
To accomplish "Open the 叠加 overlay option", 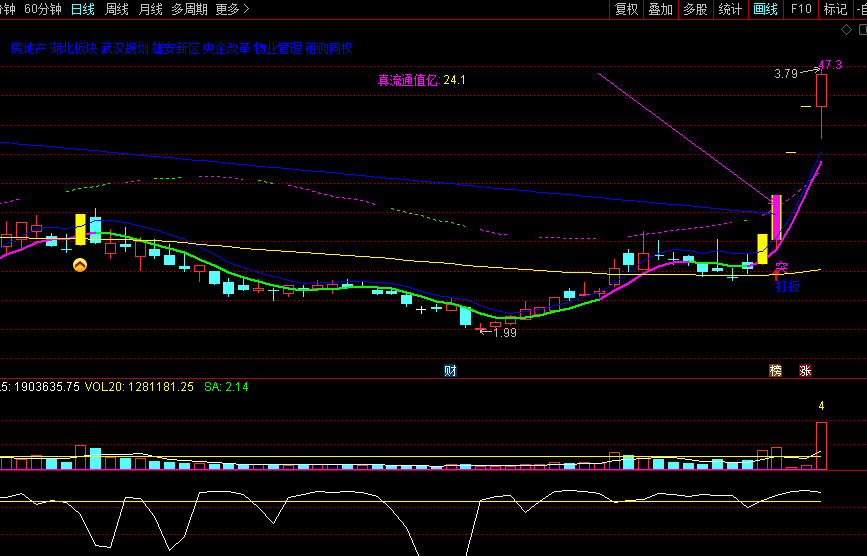I will pyautogui.click(x=660, y=9).
